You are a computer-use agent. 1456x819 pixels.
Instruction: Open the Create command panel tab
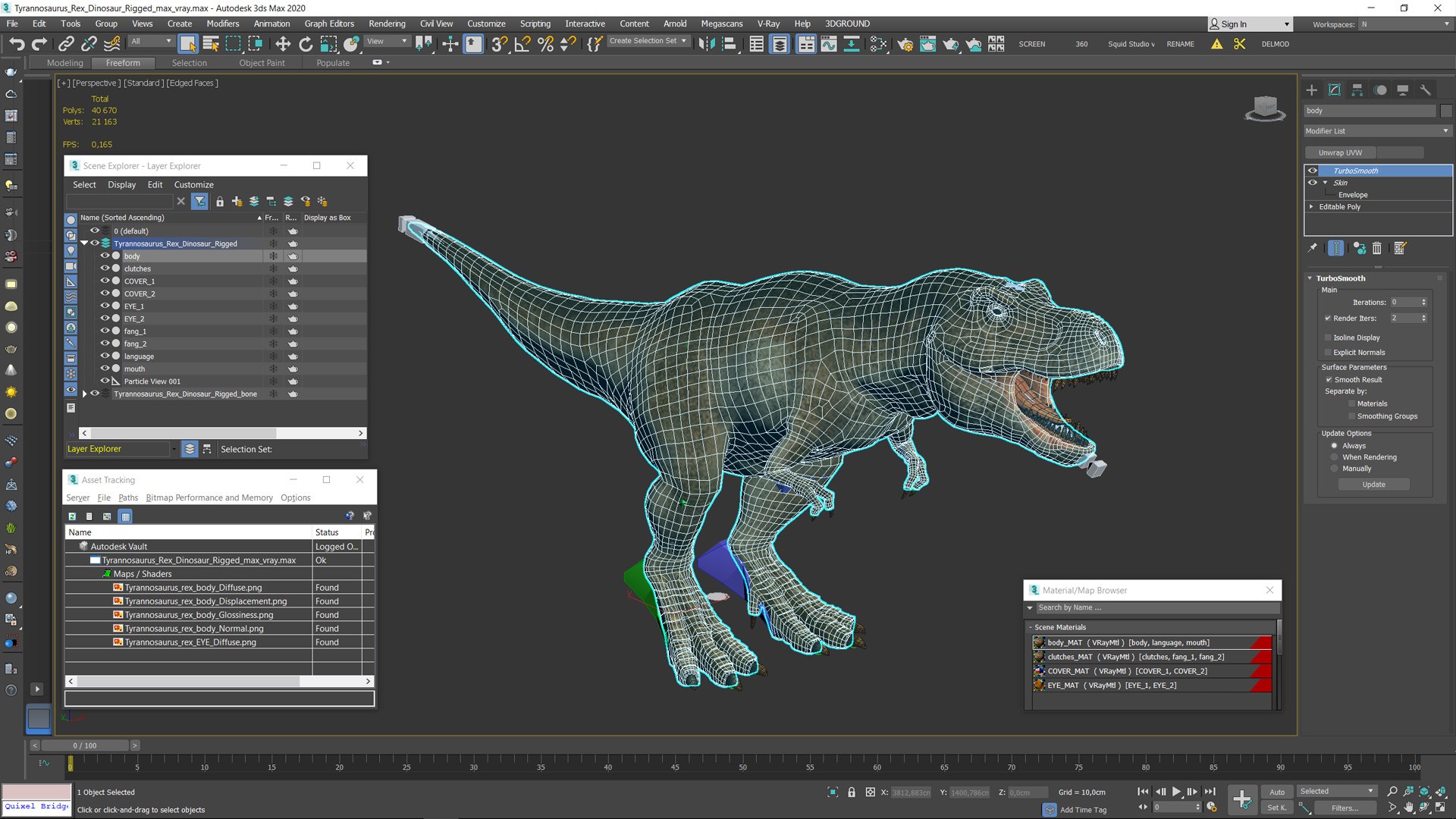pos(1312,89)
